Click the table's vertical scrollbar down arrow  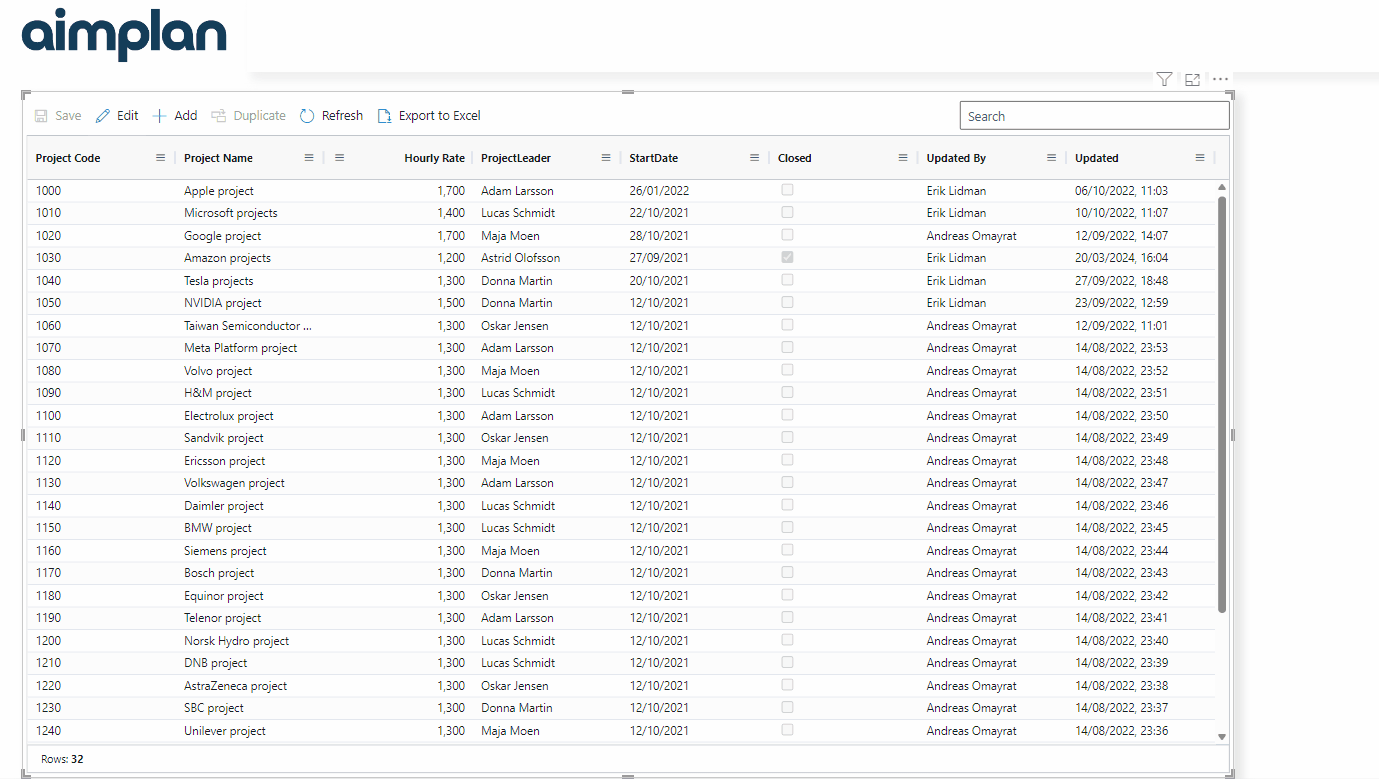tap(1221, 736)
